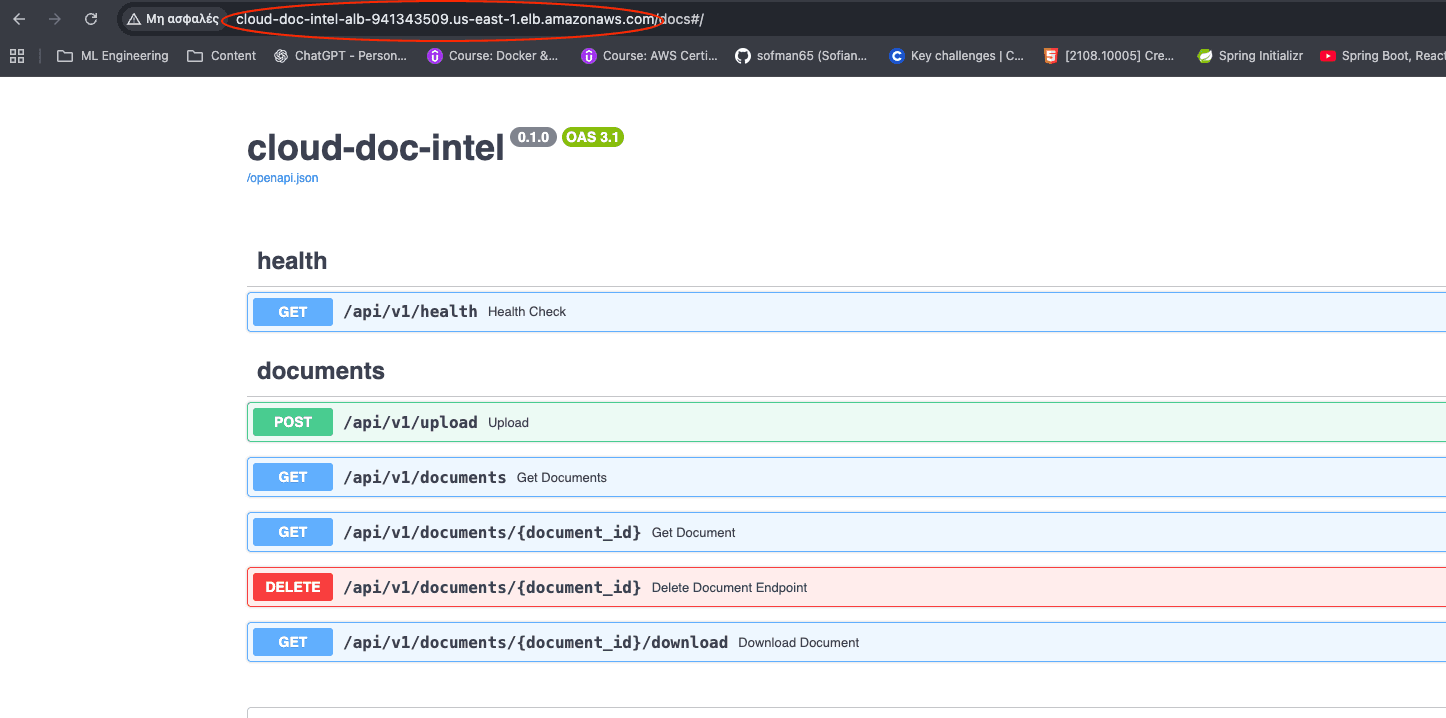The height and width of the screenshot is (718, 1446).
Task: Open the Course: Docker bookmark
Action: point(492,56)
